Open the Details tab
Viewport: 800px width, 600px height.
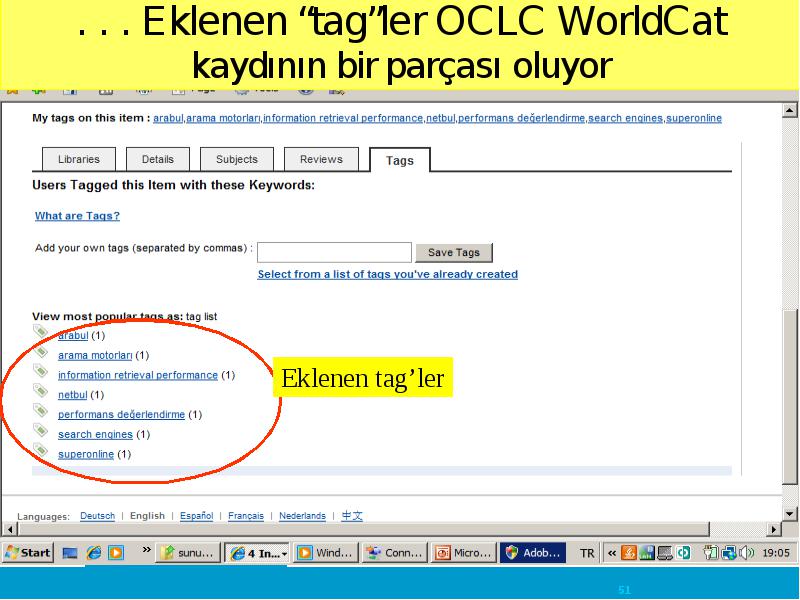tap(158, 159)
